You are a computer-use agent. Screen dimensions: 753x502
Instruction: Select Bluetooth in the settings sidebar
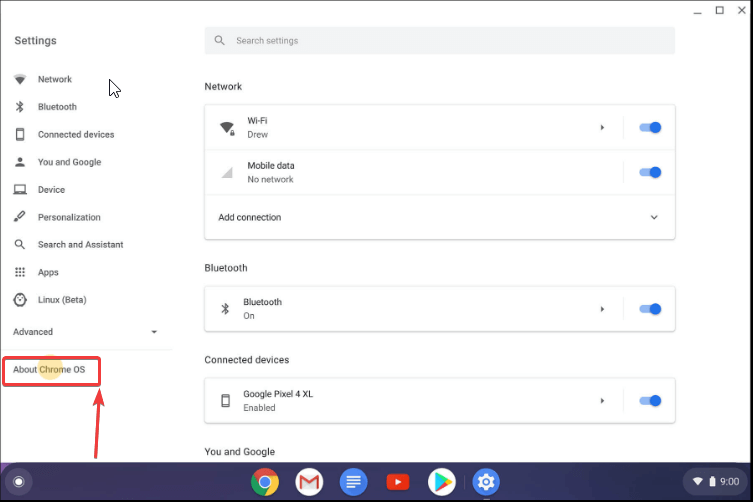tap(57, 107)
